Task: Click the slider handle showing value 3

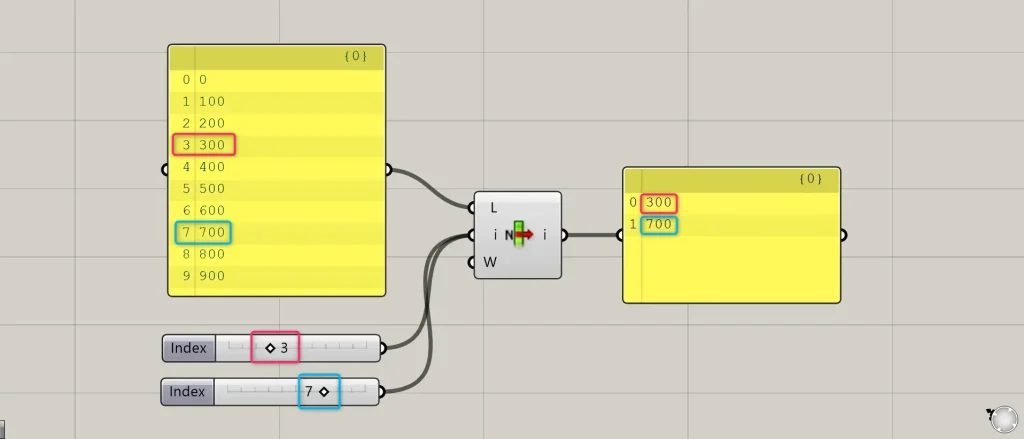Action: click(270, 348)
